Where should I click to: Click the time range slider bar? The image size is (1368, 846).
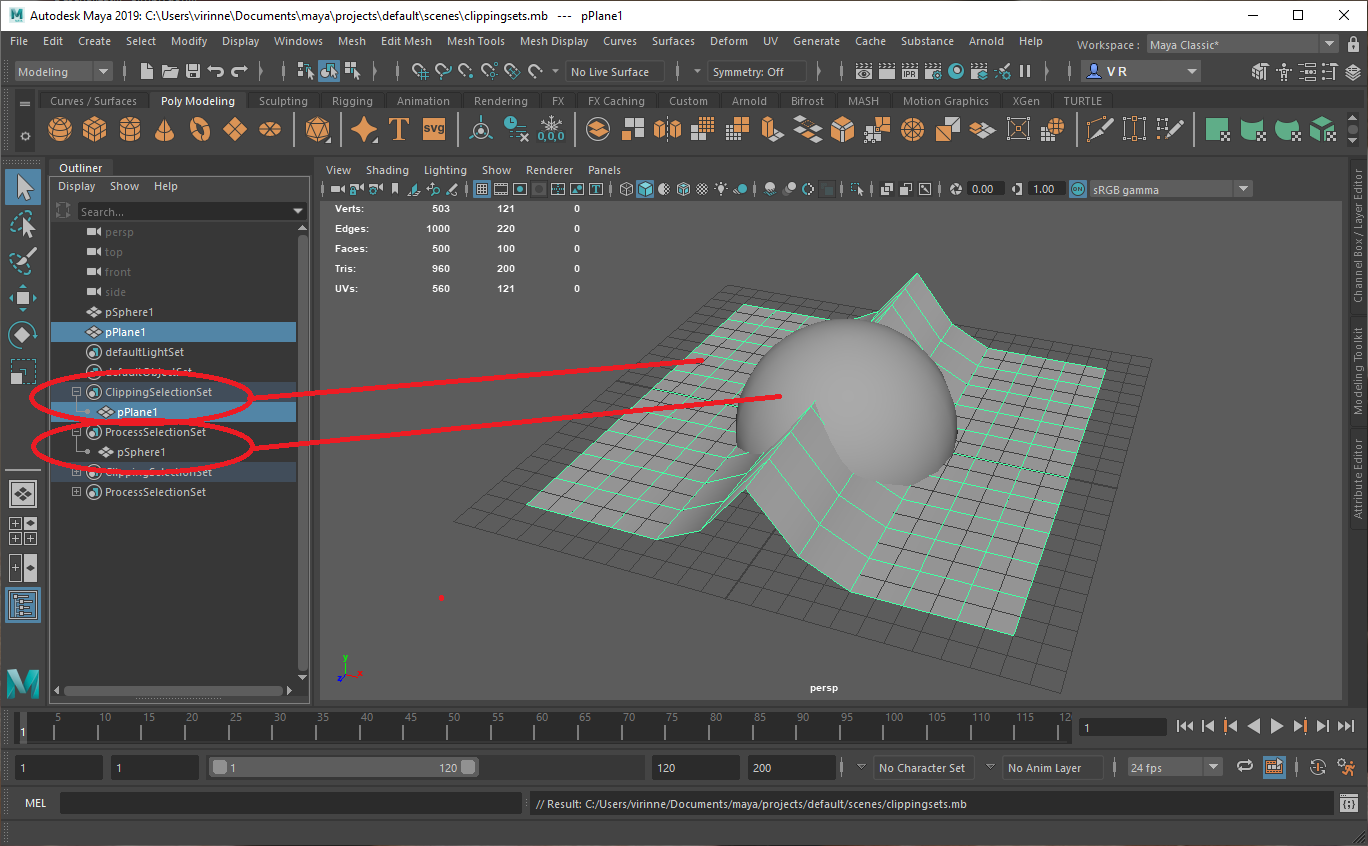[343, 768]
